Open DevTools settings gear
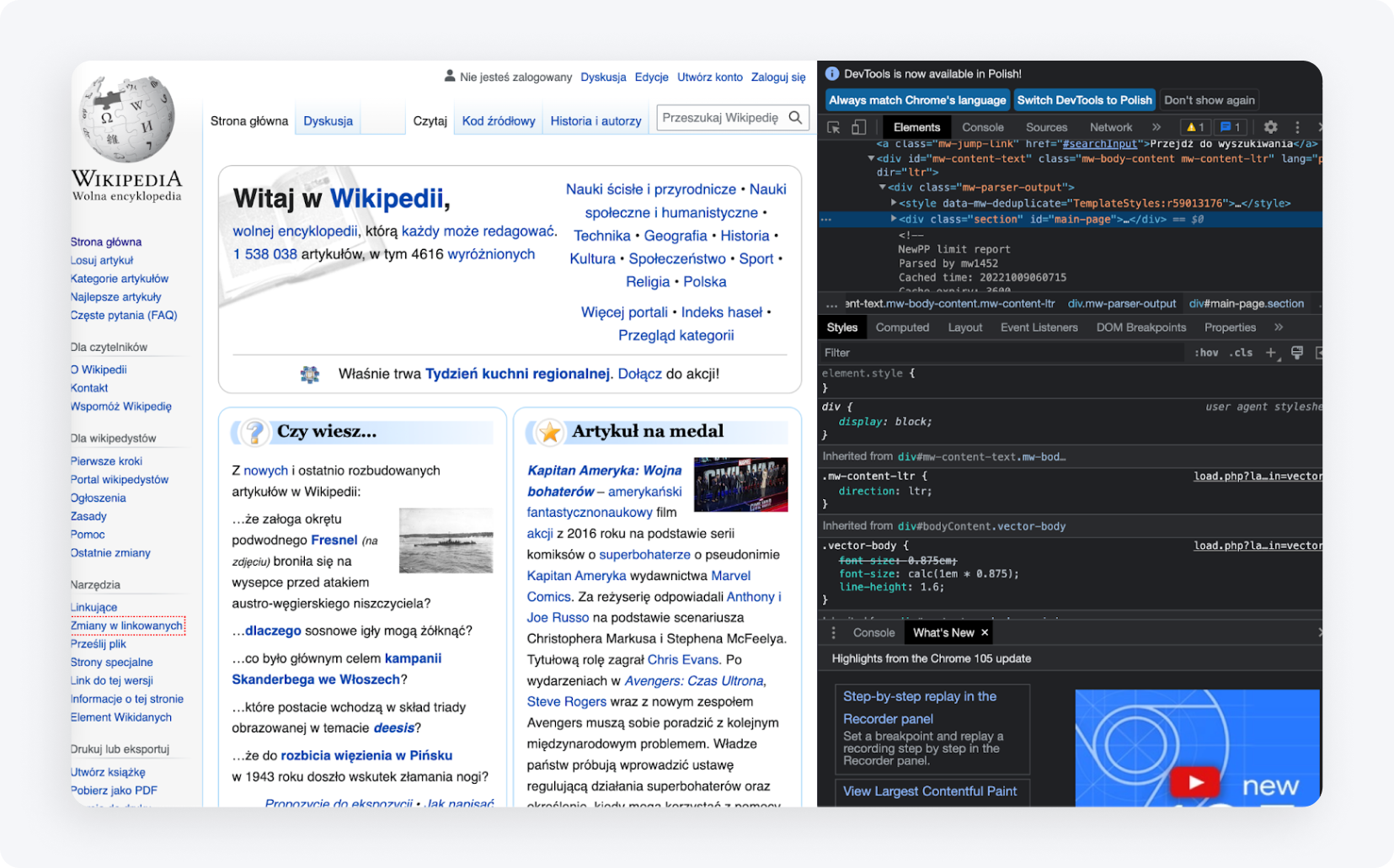The image size is (1394, 868). [1269, 126]
